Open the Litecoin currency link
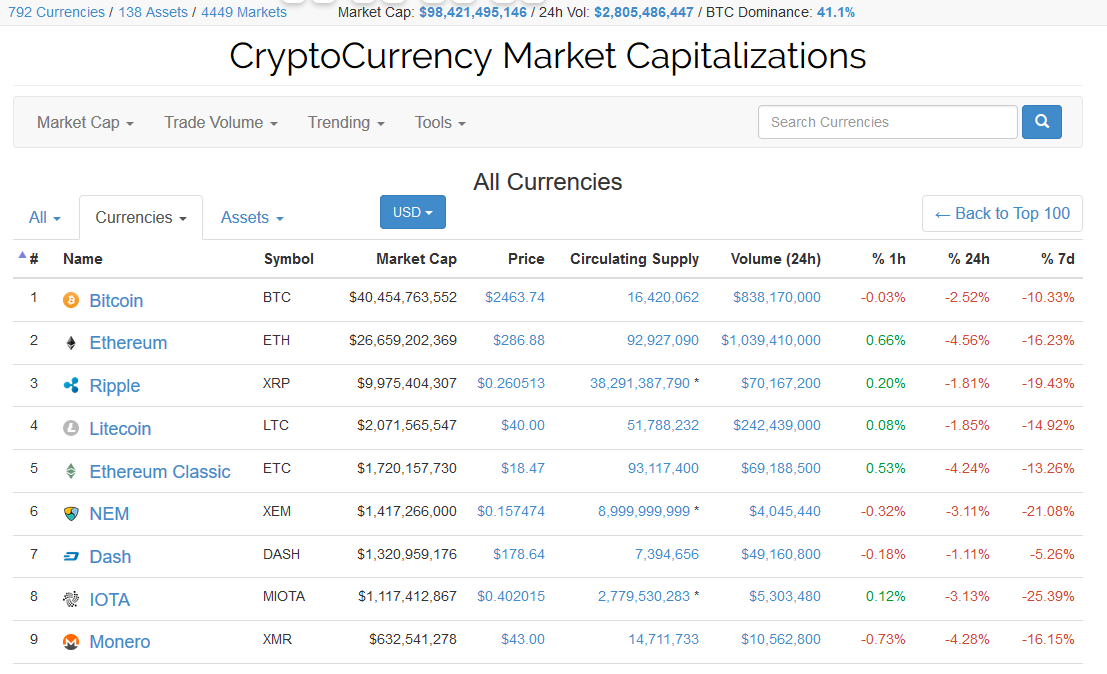Image resolution: width=1107 pixels, height=674 pixels. click(x=120, y=428)
